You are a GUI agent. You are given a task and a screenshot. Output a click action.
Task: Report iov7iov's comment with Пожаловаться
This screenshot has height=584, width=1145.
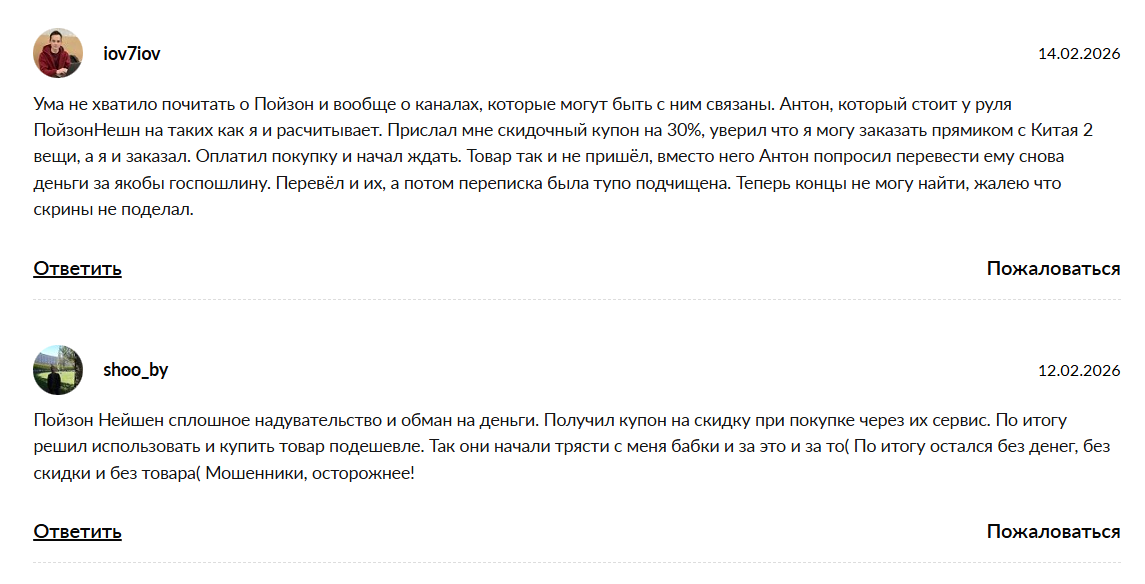(x=1053, y=268)
